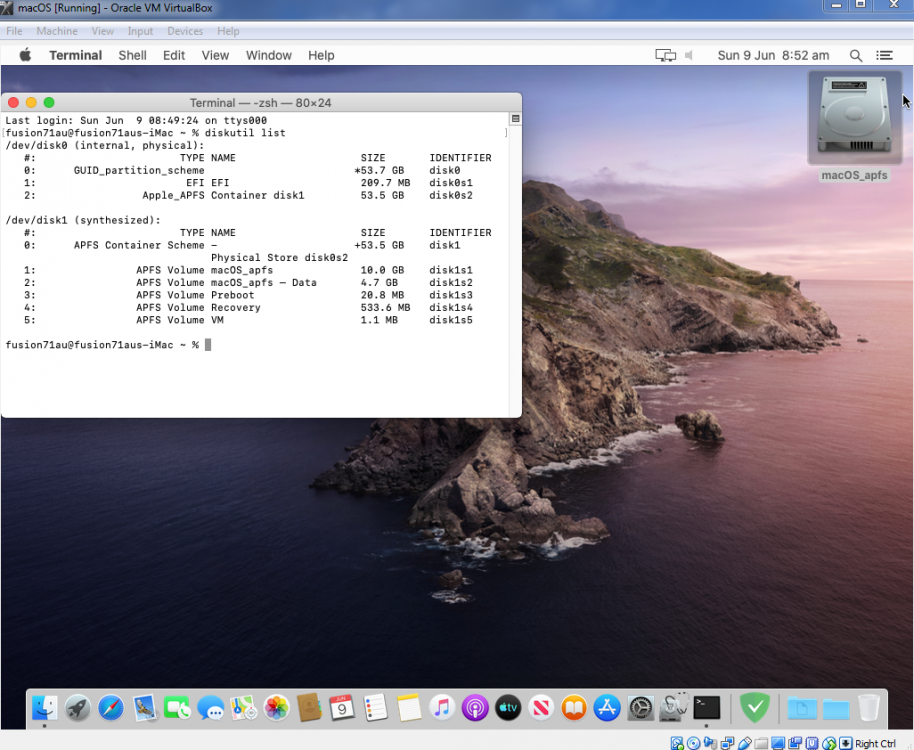Open Finder from the dock
The width and height of the screenshot is (914, 750).
point(44,708)
